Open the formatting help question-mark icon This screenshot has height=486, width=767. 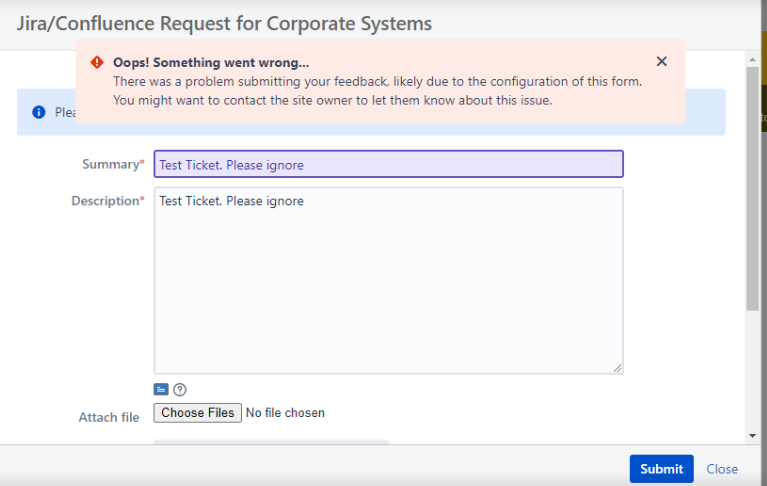click(180, 389)
